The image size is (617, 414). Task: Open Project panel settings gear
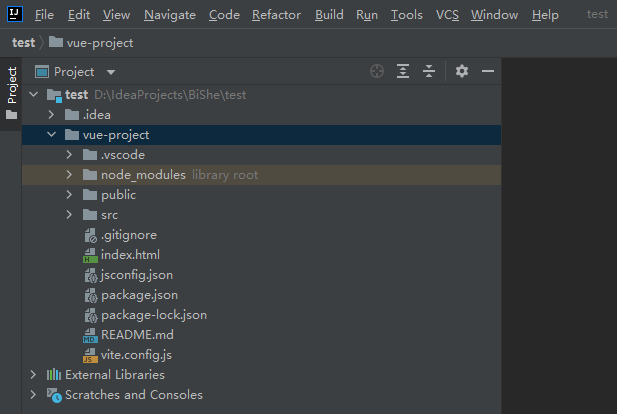[x=461, y=71]
